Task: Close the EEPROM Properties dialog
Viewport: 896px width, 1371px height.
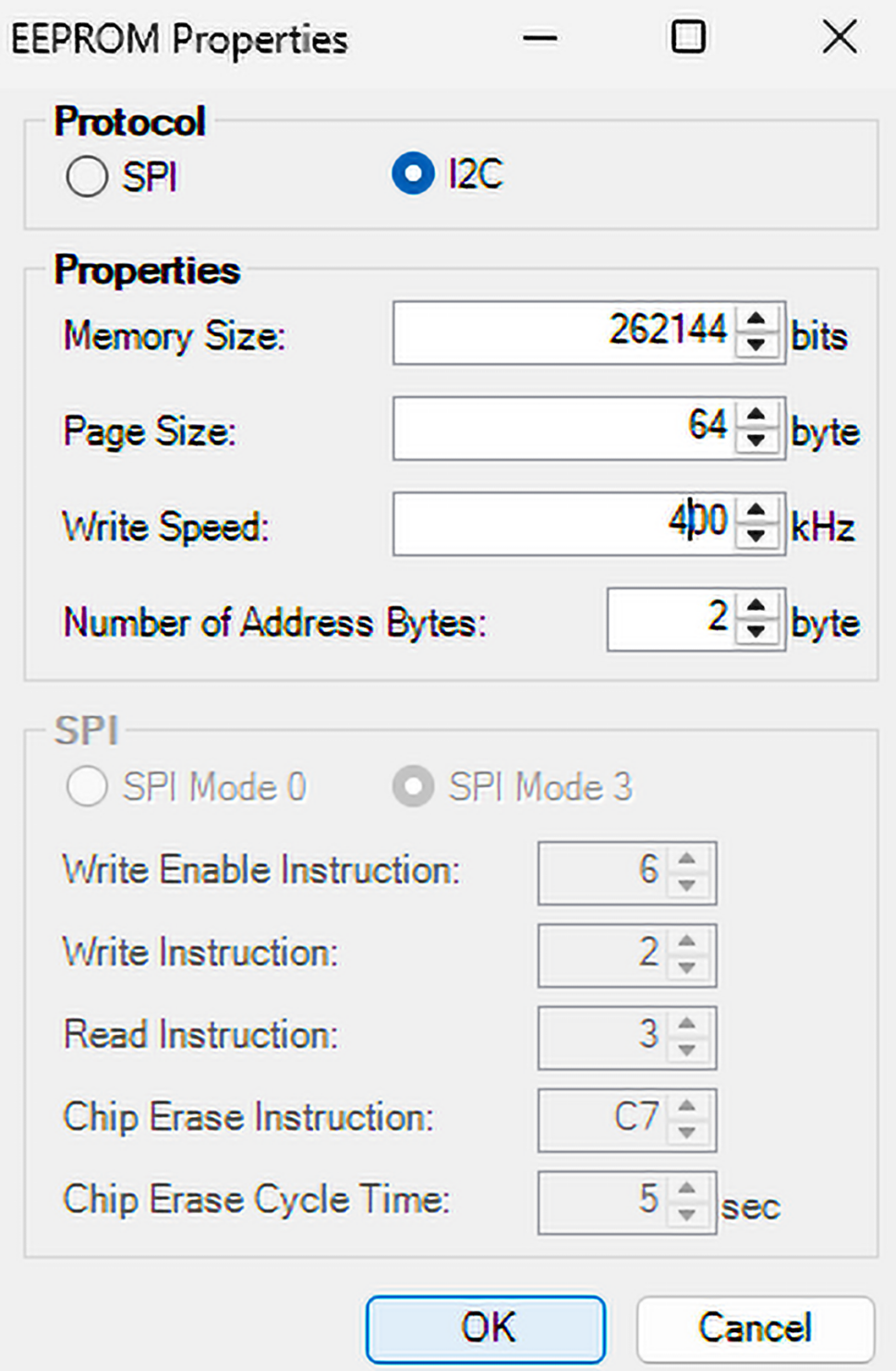Action: (x=839, y=38)
